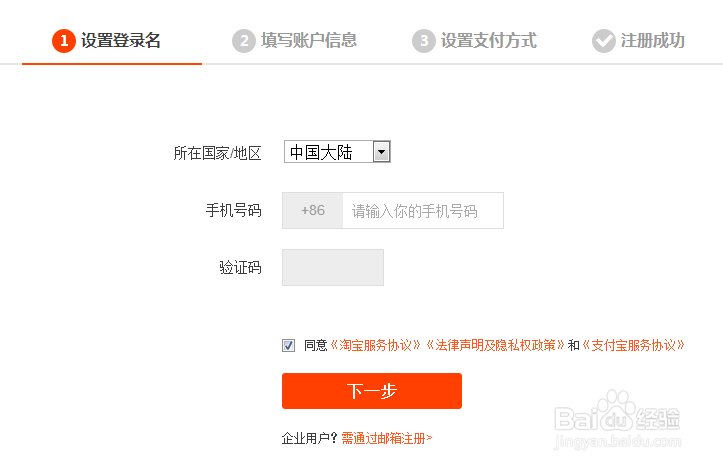Select the 注册成功 step label

[x=652, y=41]
